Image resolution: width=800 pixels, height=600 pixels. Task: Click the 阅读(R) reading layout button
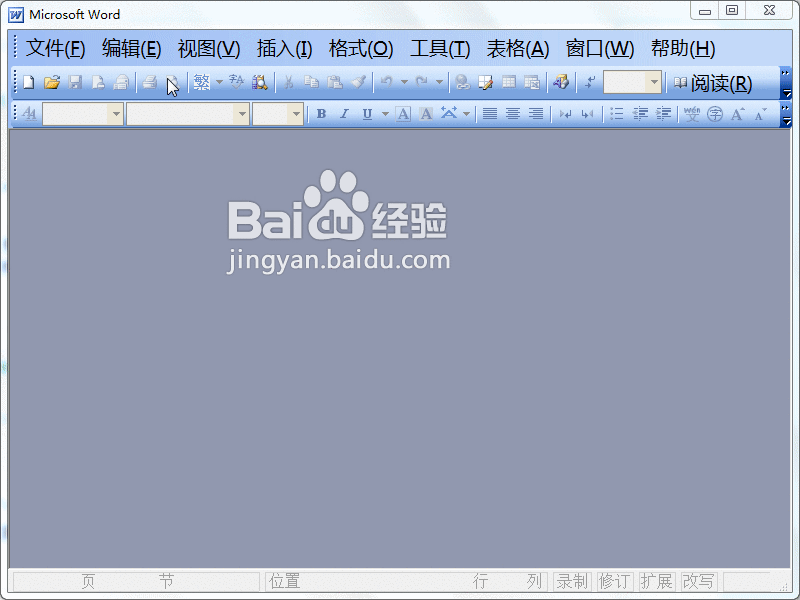[x=713, y=83]
